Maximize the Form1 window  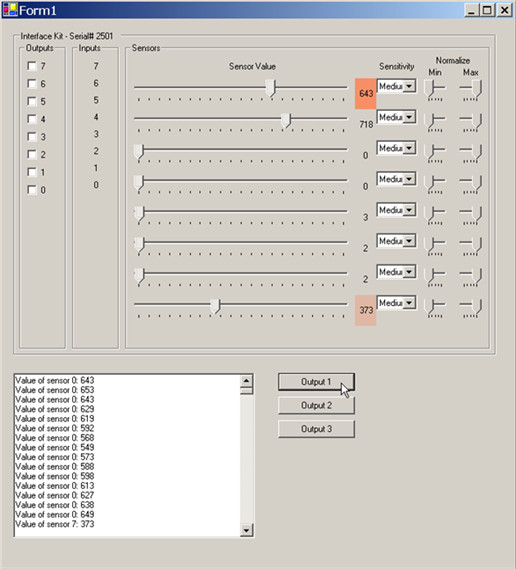(487, 10)
